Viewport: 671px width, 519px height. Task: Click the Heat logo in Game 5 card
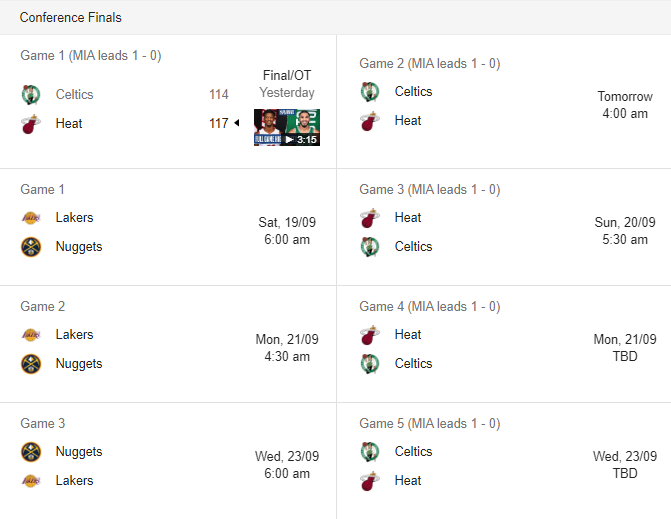(x=370, y=481)
